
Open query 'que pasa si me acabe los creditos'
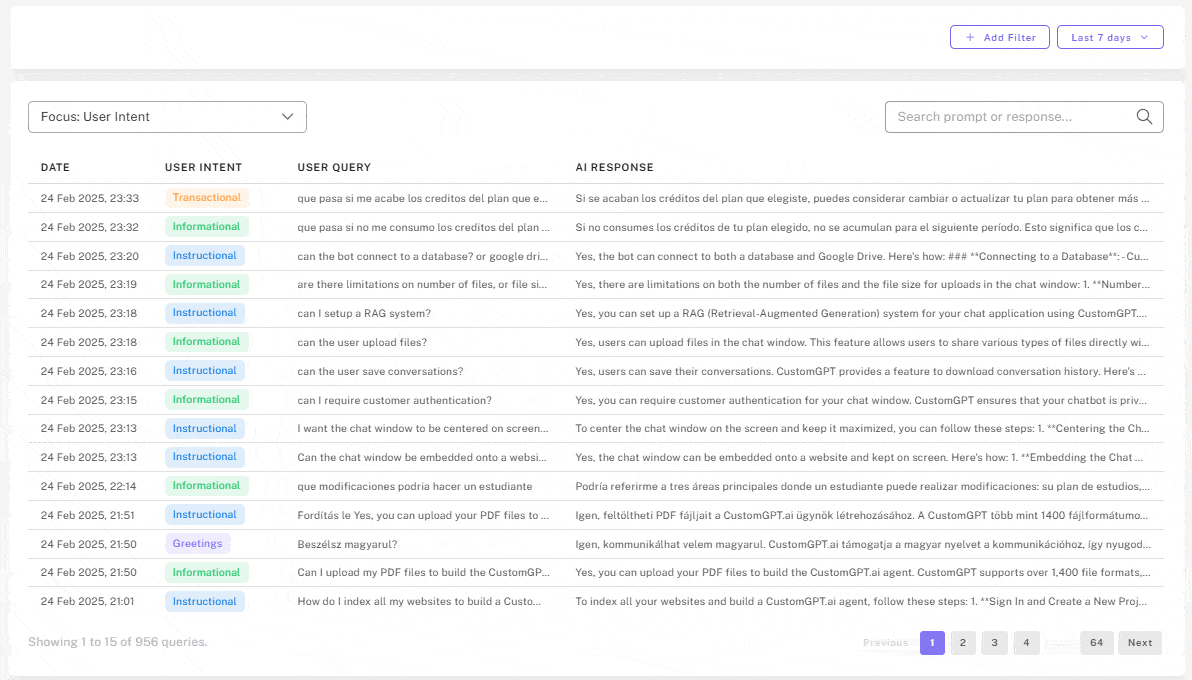tap(423, 199)
